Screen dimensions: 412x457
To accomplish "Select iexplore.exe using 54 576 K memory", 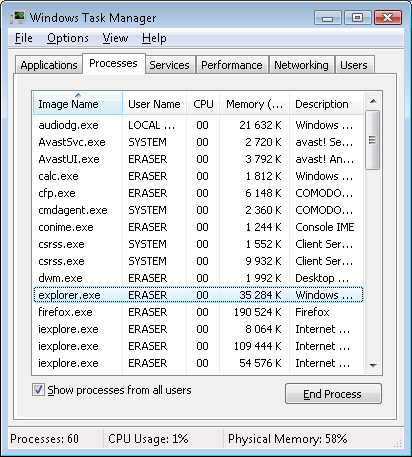I will tap(198, 363).
